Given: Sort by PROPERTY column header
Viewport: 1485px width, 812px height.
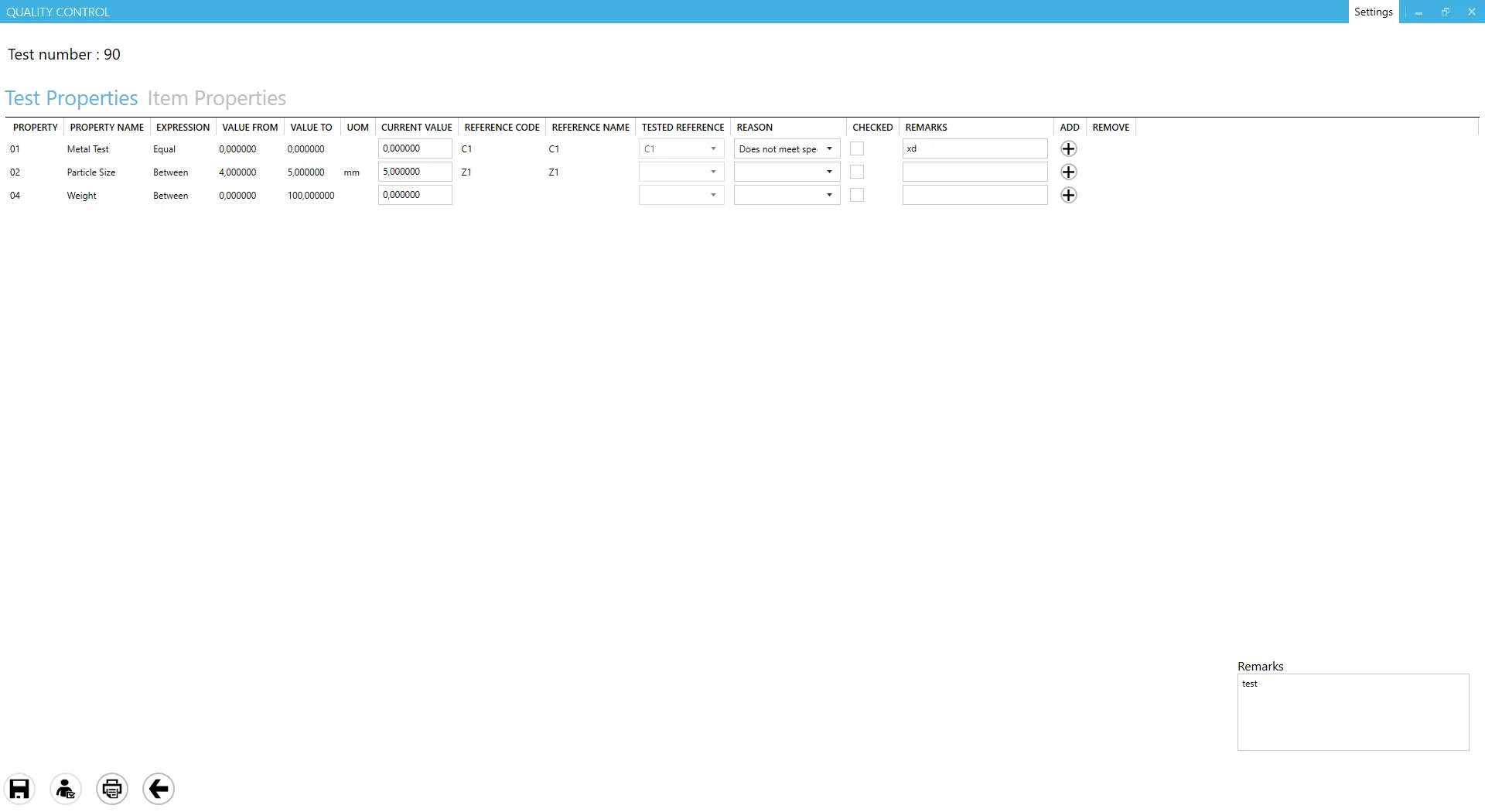Looking at the screenshot, I should click(x=36, y=128).
